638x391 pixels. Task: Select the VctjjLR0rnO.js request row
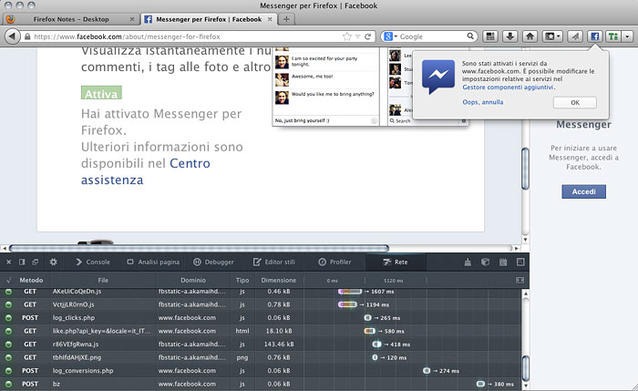click(260, 304)
